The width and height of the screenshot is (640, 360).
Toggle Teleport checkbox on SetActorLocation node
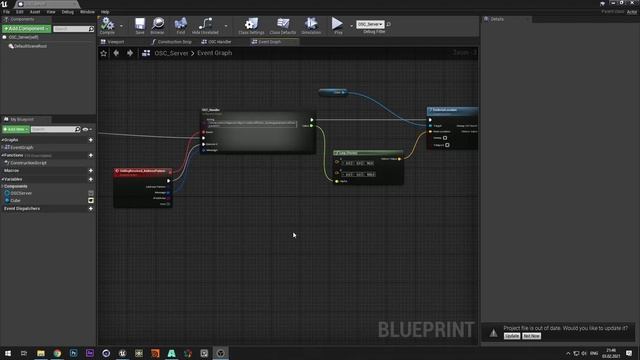(x=447, y=145)
